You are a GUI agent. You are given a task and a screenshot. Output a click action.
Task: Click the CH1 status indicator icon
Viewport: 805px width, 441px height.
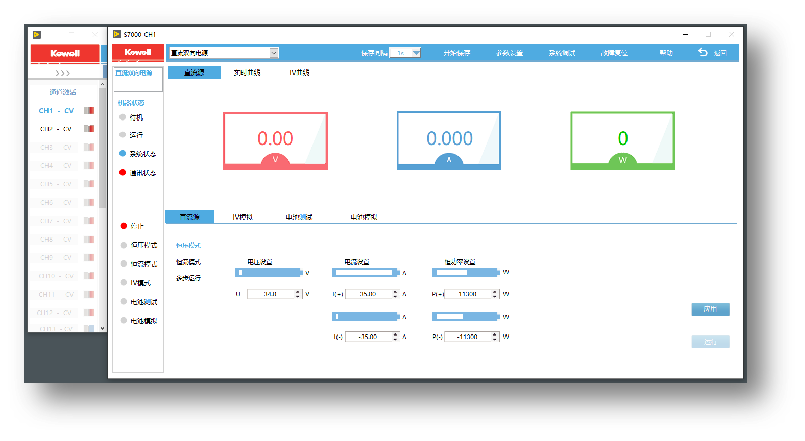click(88, 110)
